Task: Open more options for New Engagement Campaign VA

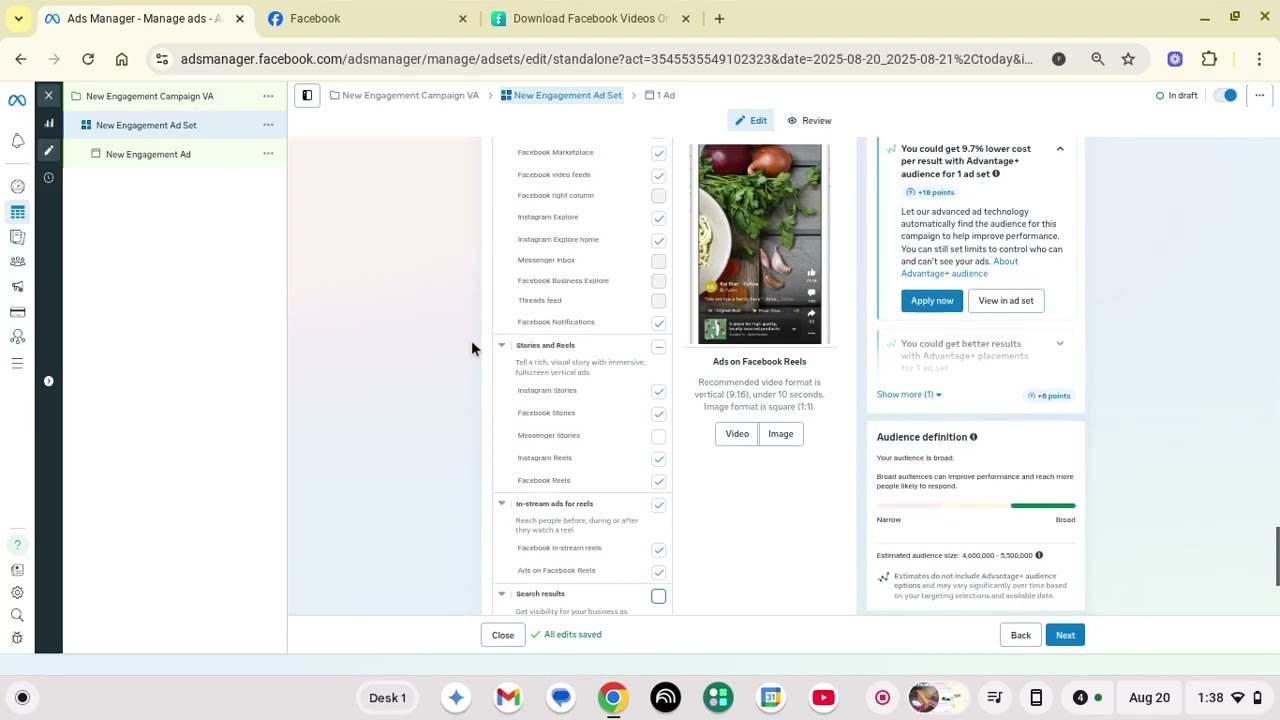Action: point(268,96)
